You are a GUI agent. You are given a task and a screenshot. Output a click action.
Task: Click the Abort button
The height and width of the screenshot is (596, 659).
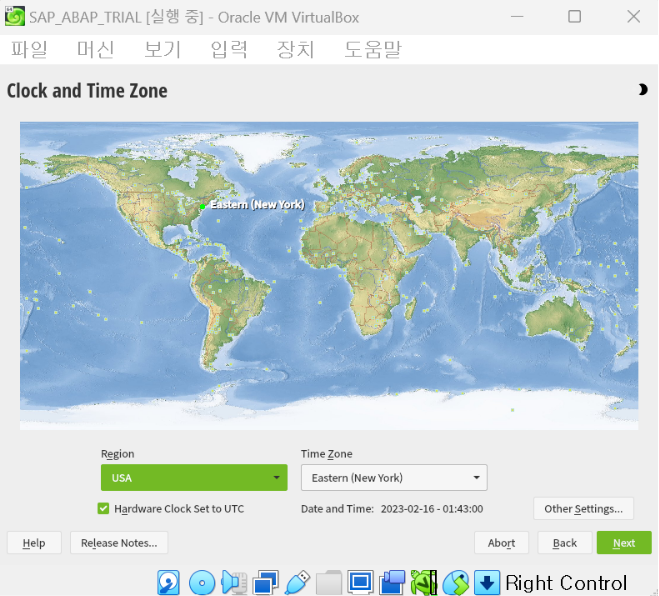501,543
